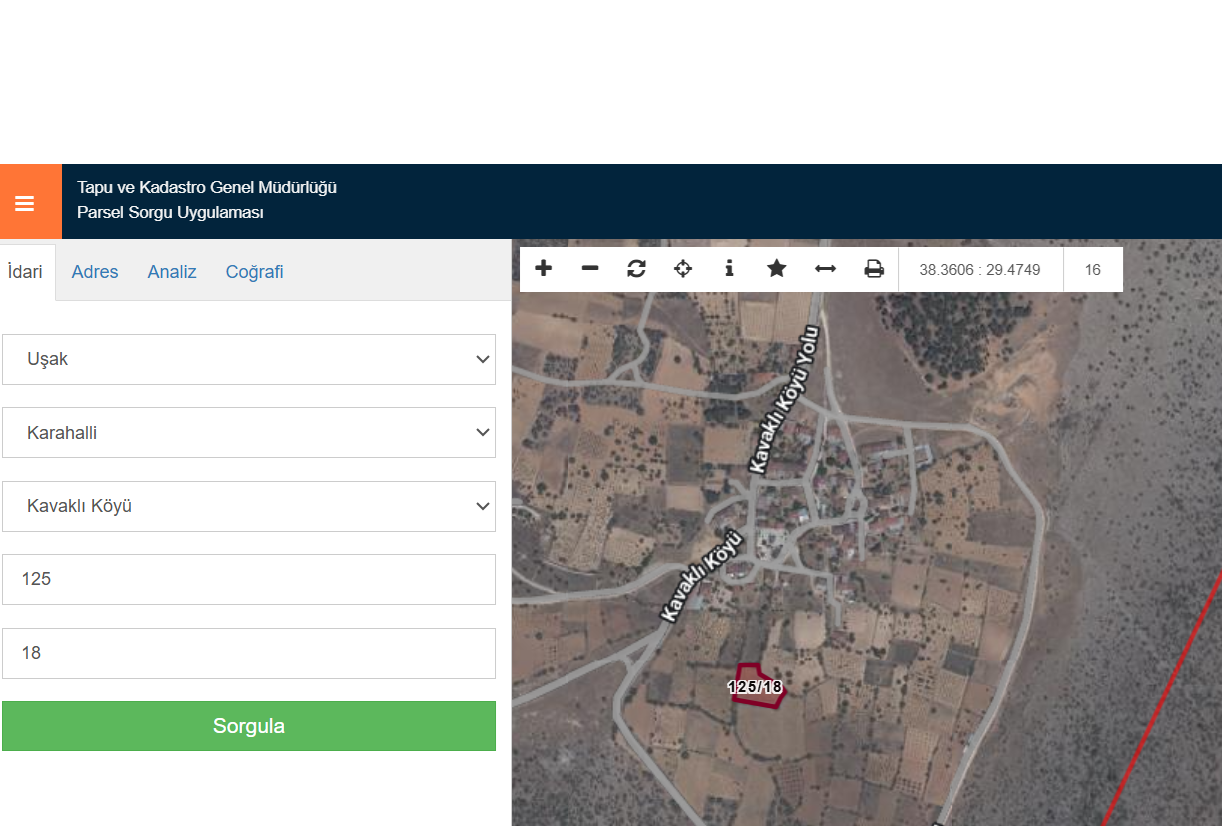Click the coordinates readout 38.3606 : 29.4749
Image resolution: width=1222 pixels, height=826 pixels.
pos(980,270)
